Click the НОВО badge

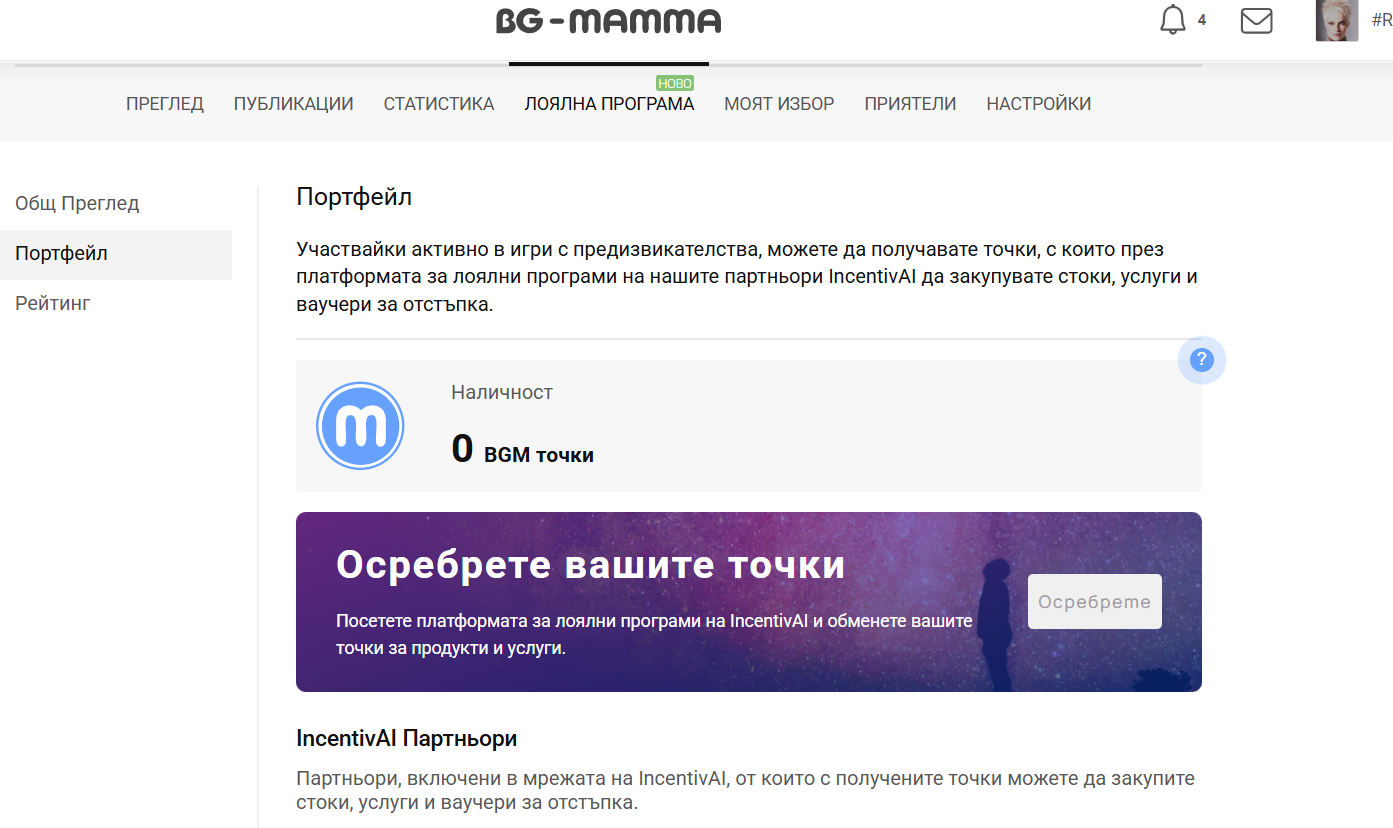(x=675, y=84)
